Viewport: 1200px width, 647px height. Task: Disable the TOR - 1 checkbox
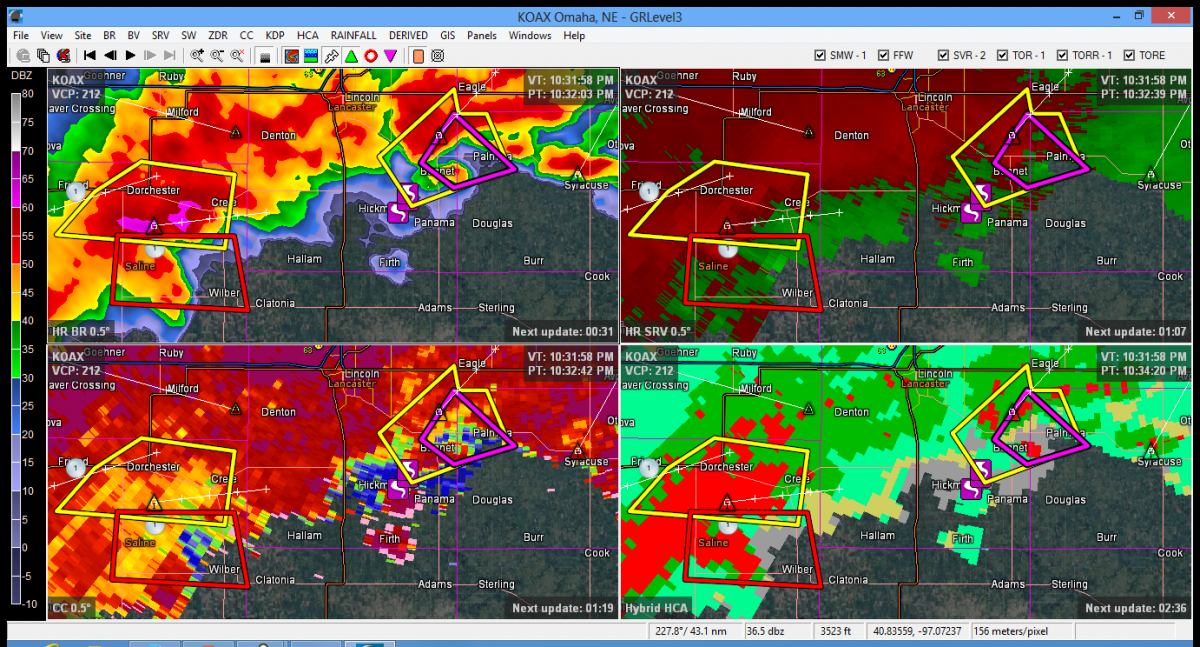point(1003,56)
